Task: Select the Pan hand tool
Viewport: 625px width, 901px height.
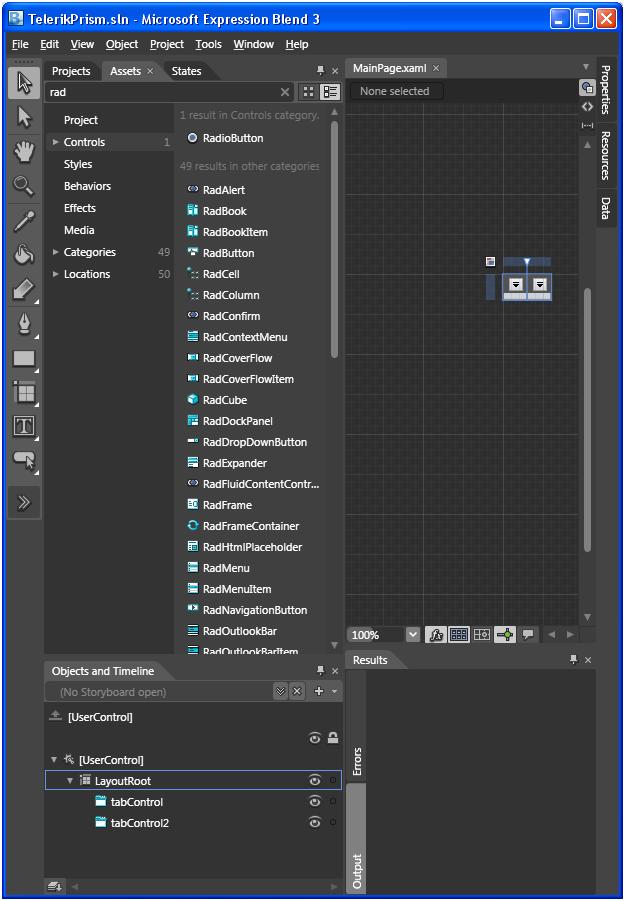Action: (24, 152)
